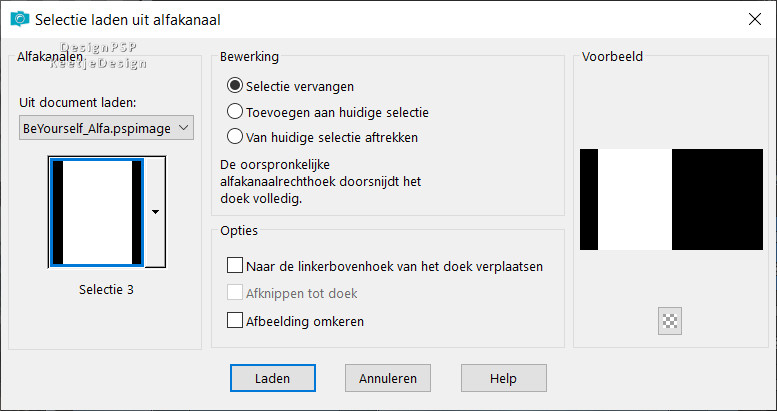Click the 'Afknippen tot doek' checkbox
This screenshot has width=777, height=411.
(235, 294)
